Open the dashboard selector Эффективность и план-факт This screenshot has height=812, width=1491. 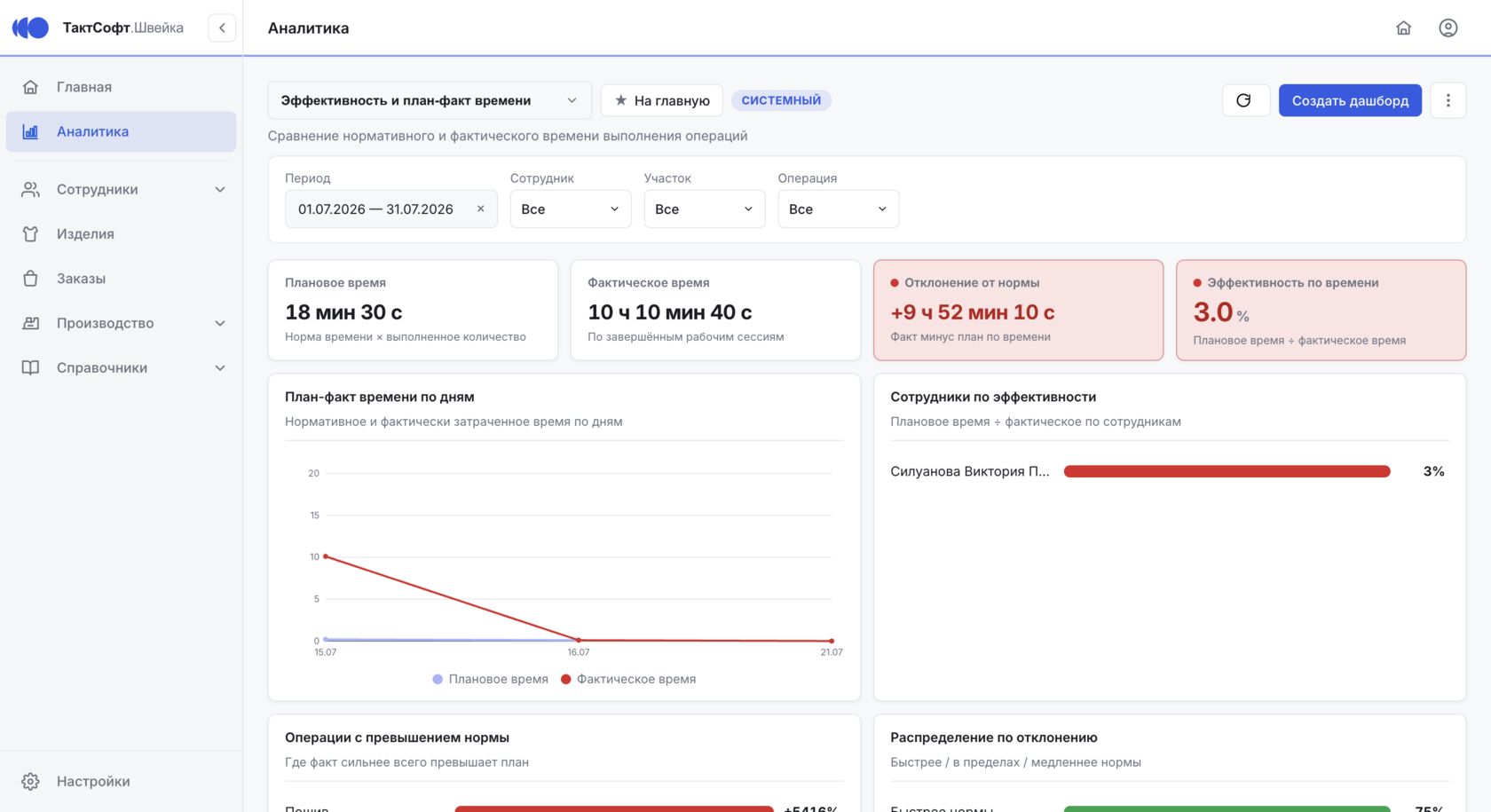(x=430, y=100)
